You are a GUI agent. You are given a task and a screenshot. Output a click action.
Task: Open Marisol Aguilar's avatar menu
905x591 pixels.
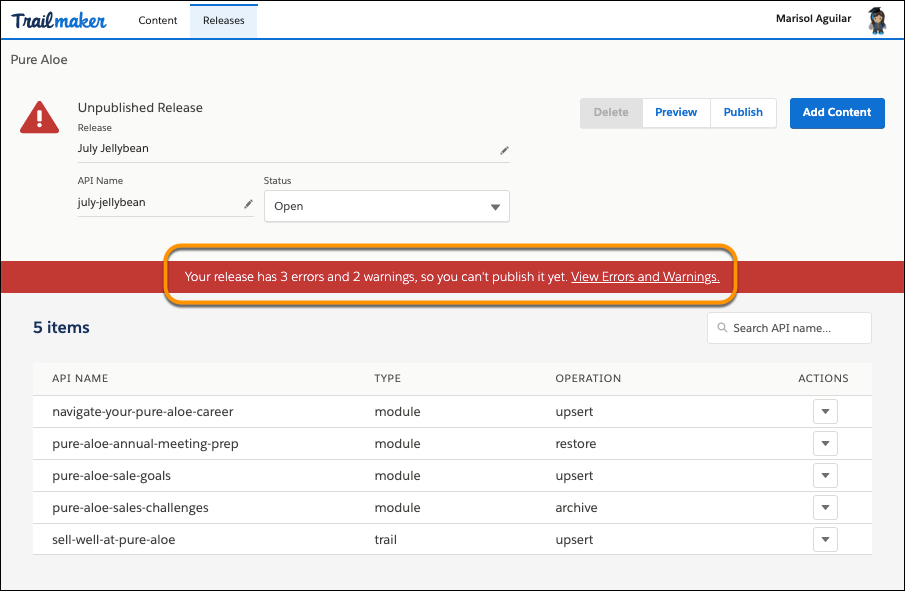point(877,21)
